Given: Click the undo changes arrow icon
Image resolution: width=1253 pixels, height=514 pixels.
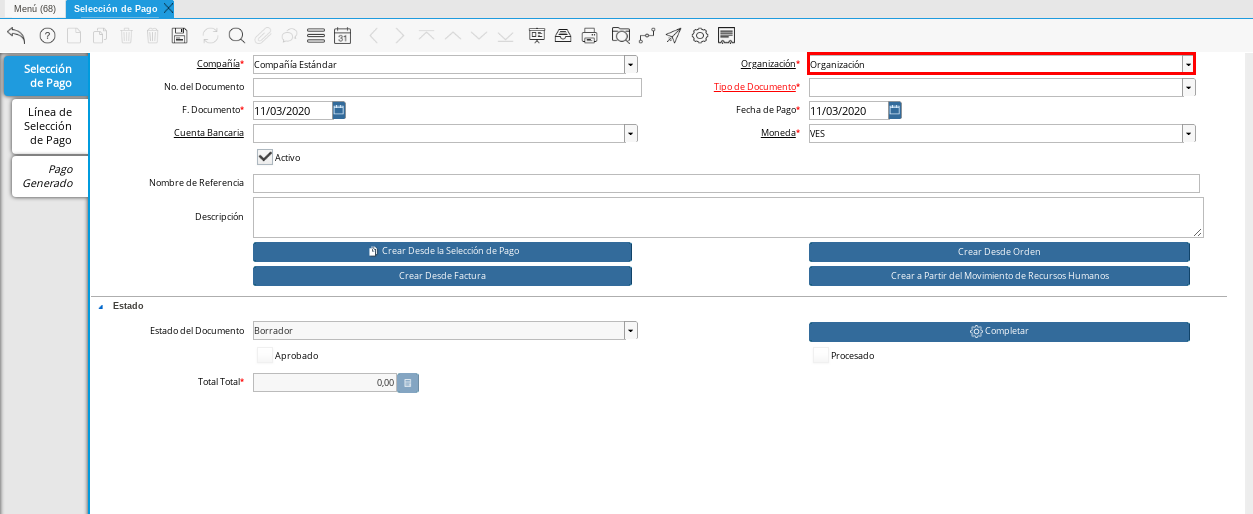Looking at the screenshot, I should (16, 35).
